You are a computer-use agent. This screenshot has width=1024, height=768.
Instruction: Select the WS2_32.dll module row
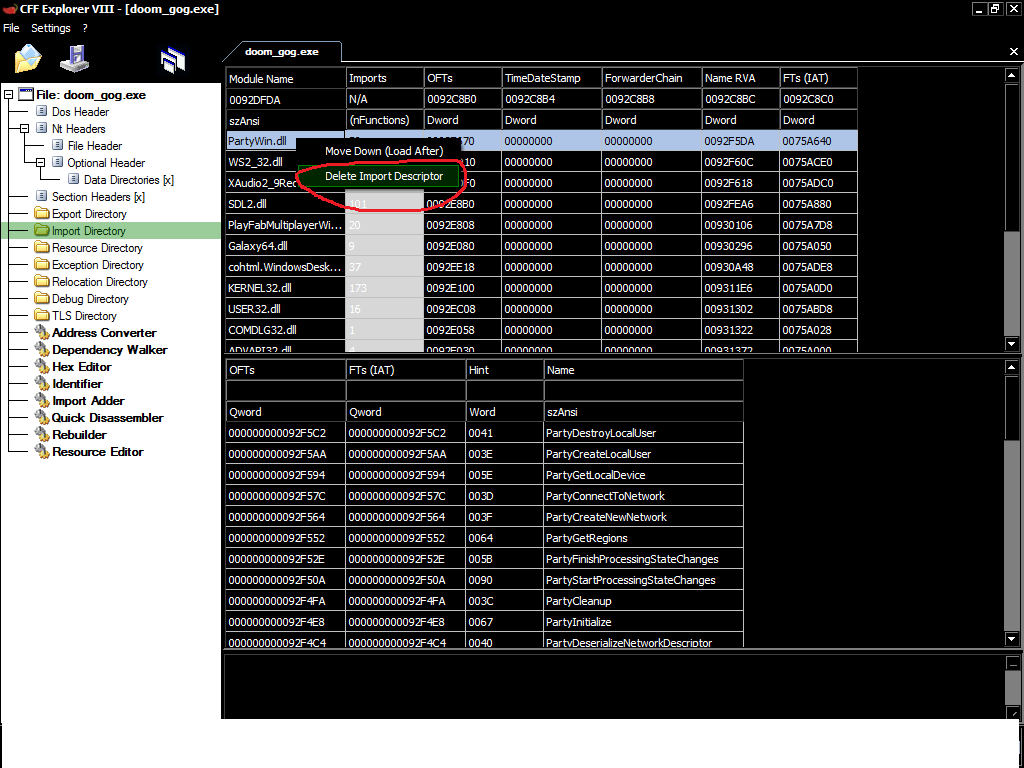[541, 162]
